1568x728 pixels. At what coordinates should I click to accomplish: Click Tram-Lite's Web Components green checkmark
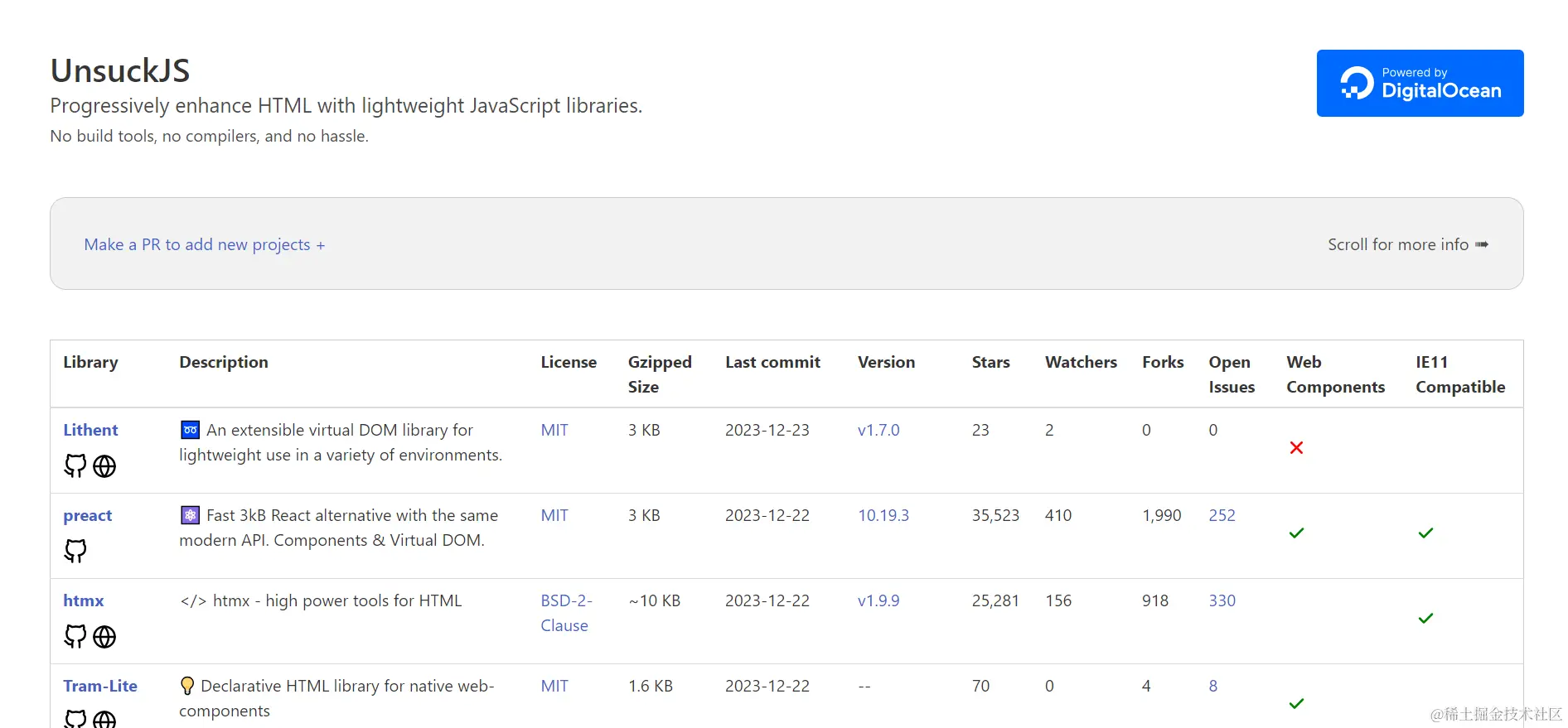1296,704
